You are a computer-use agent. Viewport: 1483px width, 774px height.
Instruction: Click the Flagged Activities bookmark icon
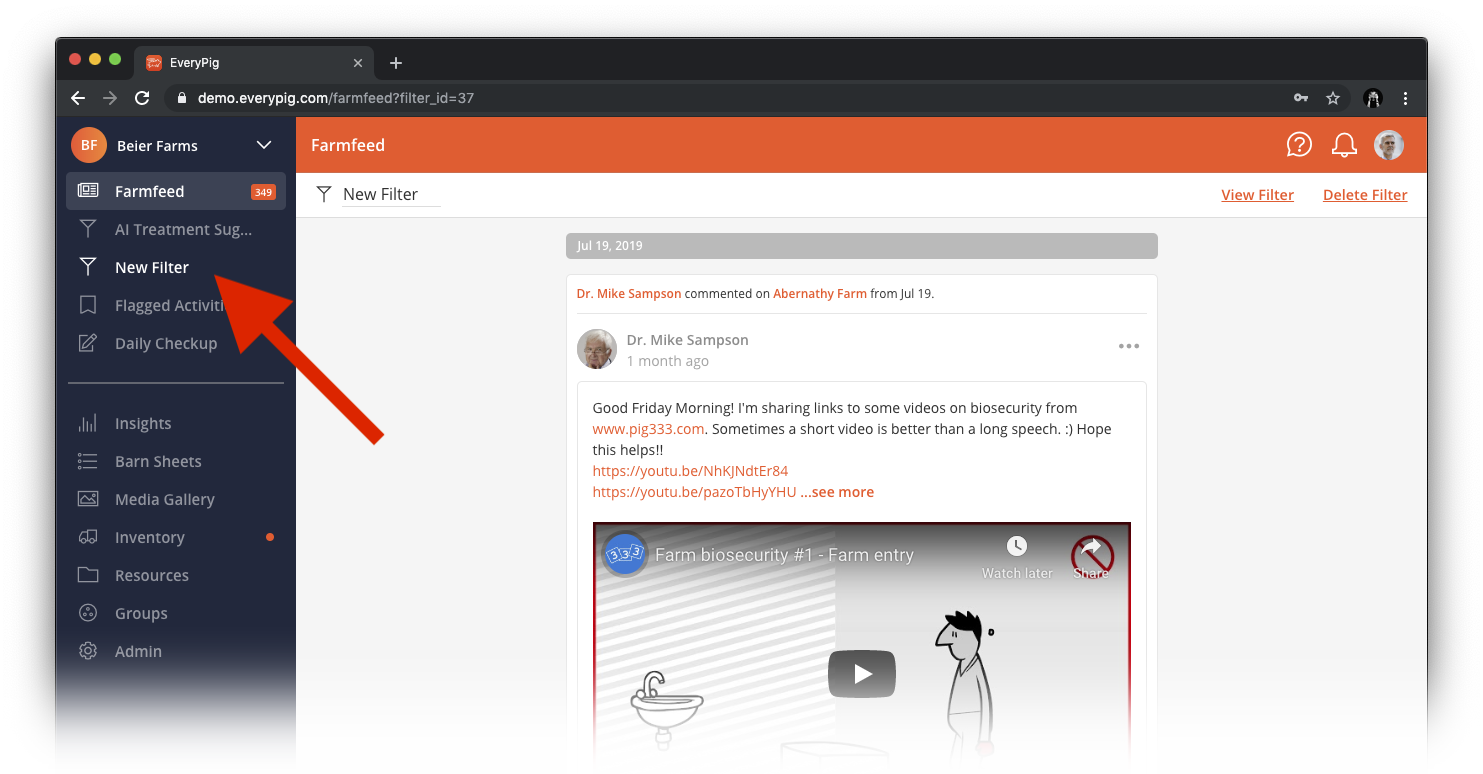click(88, 305)
